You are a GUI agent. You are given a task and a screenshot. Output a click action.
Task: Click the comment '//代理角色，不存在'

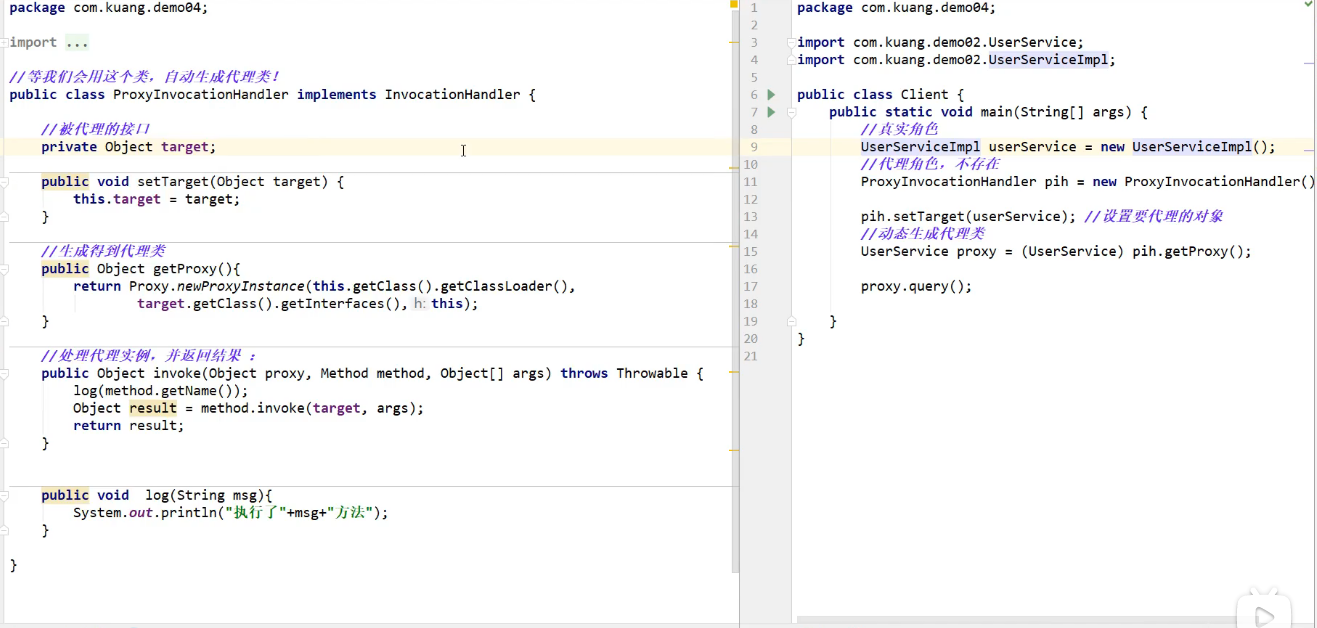point(930,165)
